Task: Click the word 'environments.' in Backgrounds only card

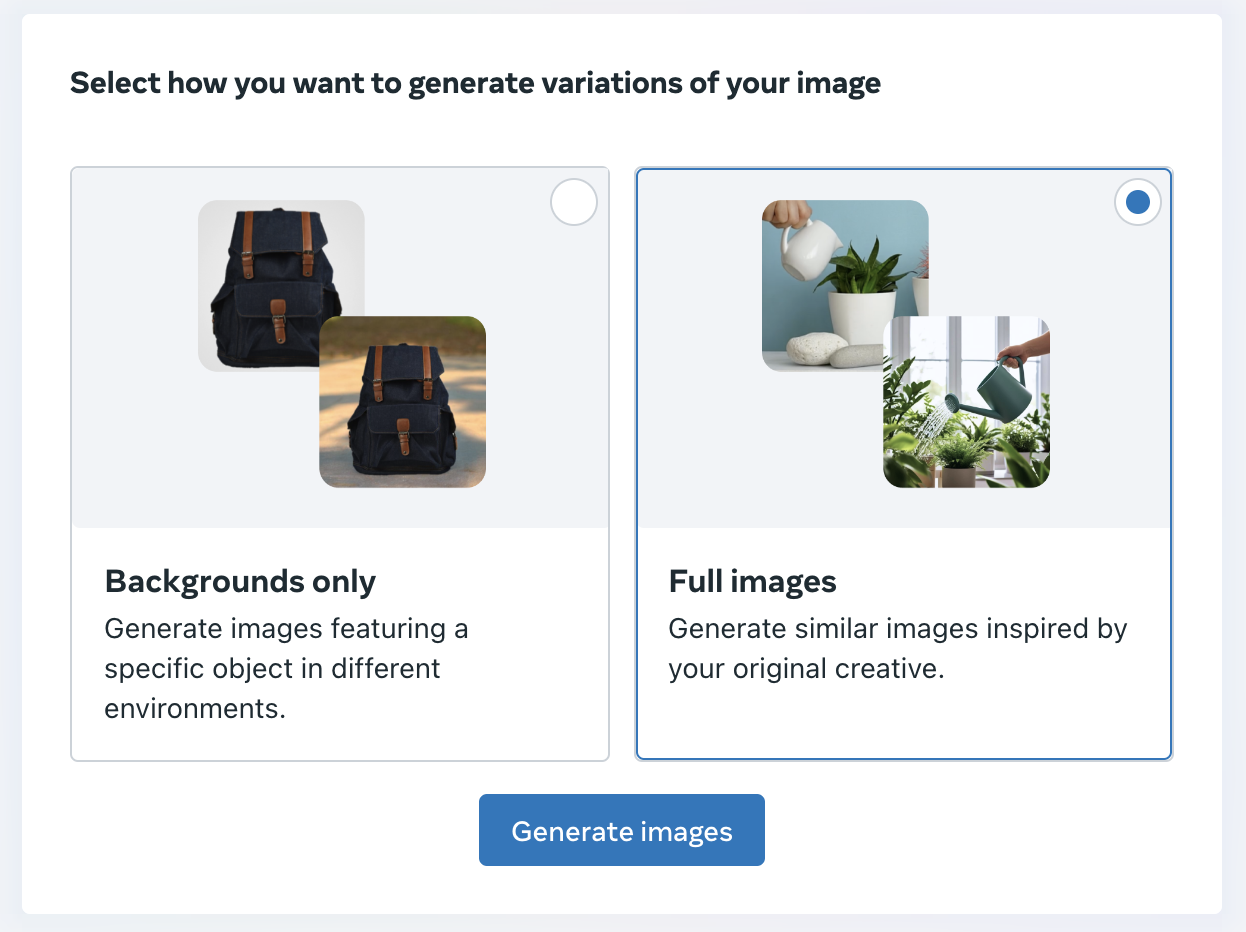Action: tap(195, 709)
